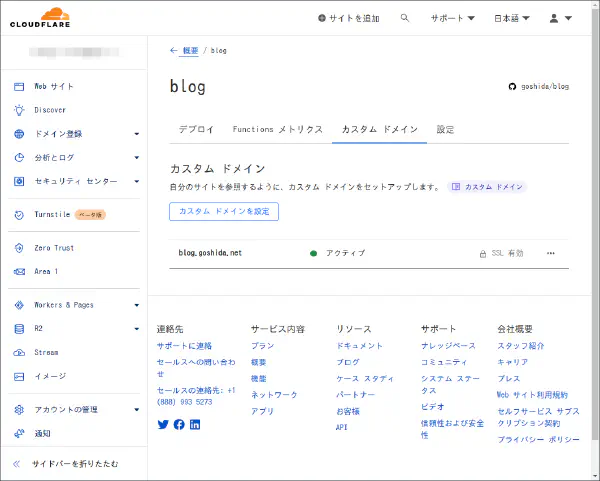
Task: Click the blurred account name in sidebar
Action: coord(75,52)
